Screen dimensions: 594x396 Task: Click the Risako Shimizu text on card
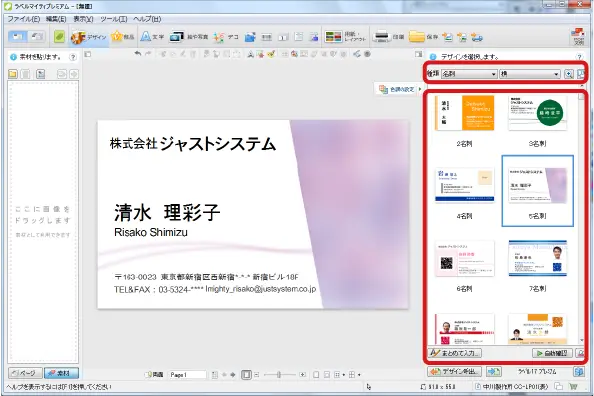point(151,232)
